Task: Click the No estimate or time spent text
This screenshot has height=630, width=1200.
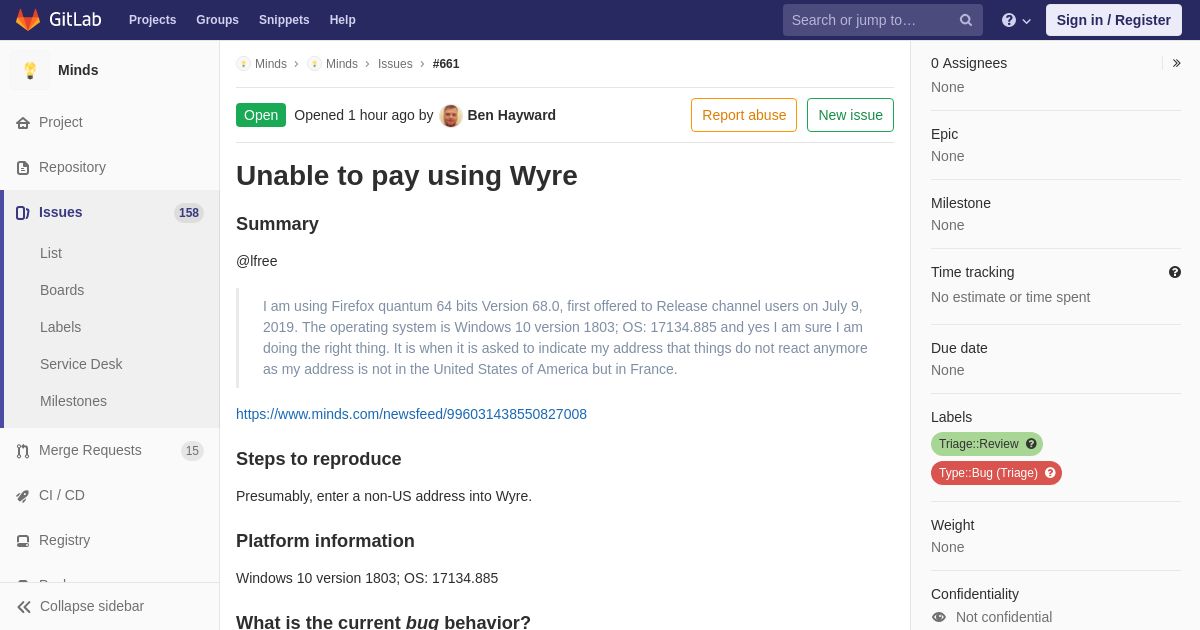Action: click(x=1010, y=297)
